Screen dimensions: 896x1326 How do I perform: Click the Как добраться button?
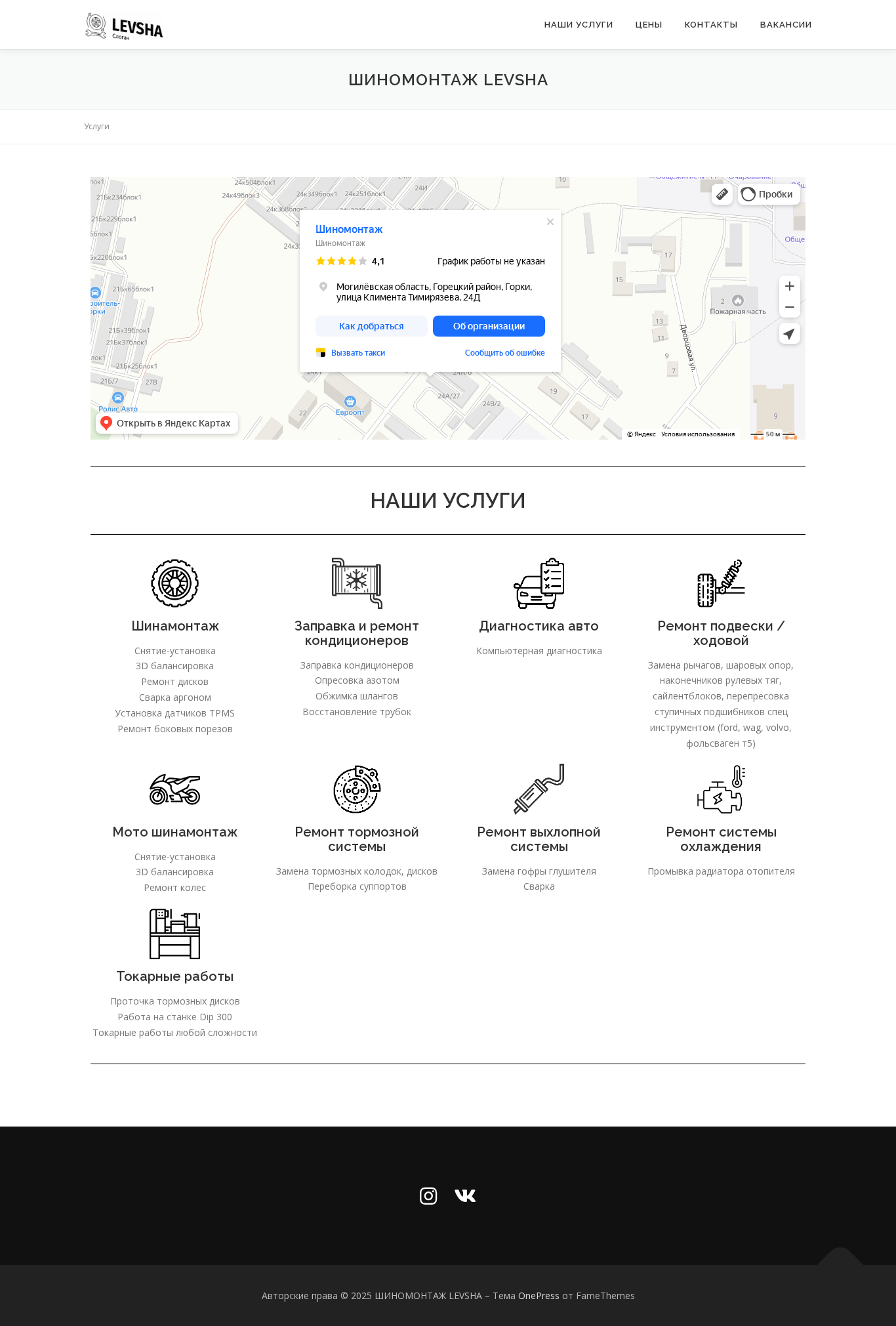(371, 326)
